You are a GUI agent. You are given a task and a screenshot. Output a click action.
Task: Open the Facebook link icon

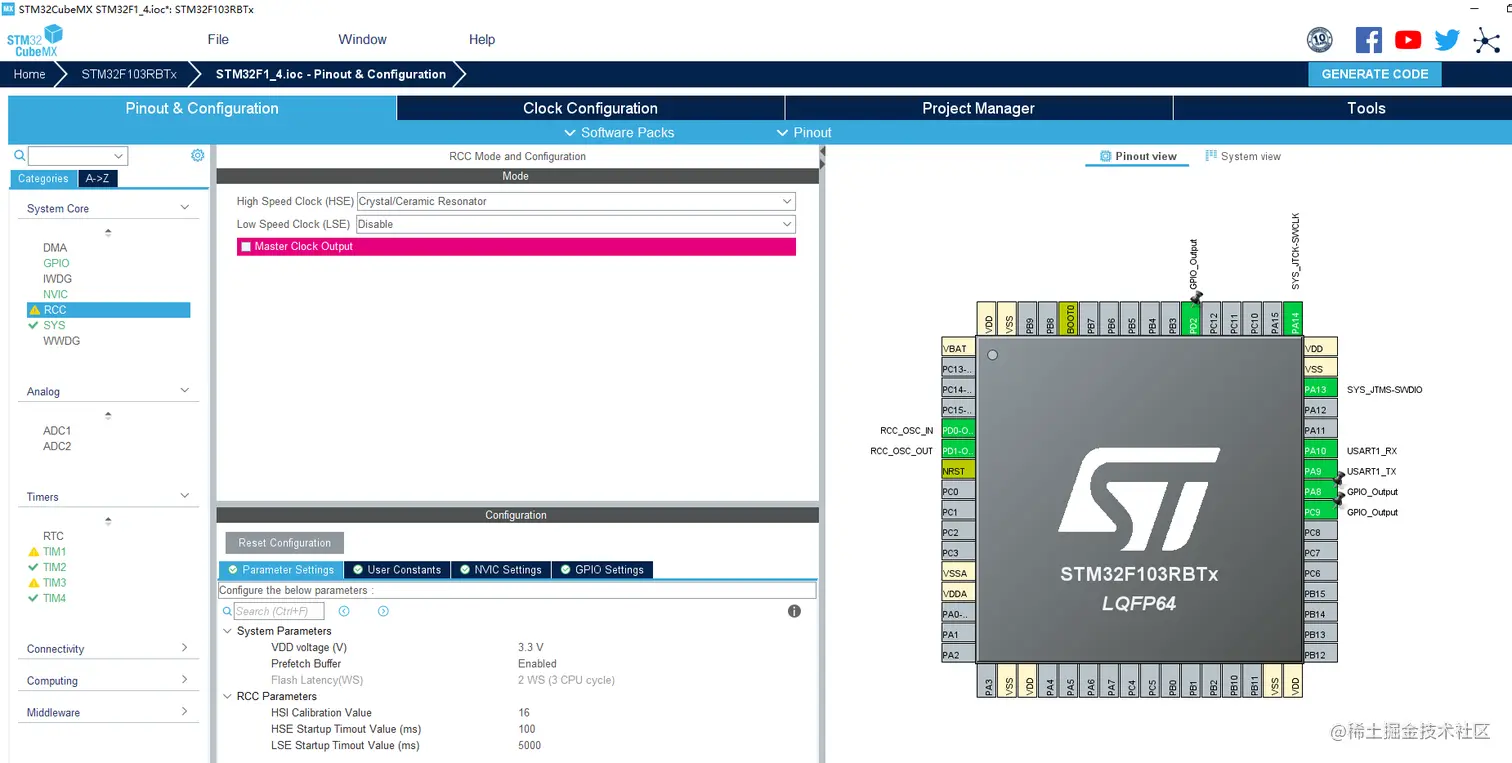(x=1368, y=40)
